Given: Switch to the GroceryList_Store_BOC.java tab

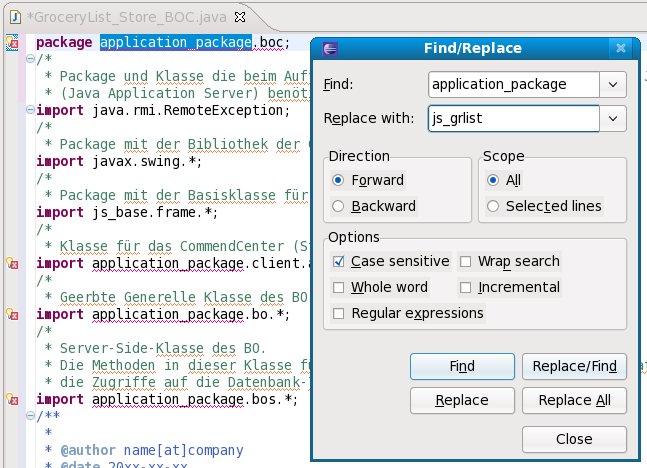Looking at the screenshot, I should 120,17.
